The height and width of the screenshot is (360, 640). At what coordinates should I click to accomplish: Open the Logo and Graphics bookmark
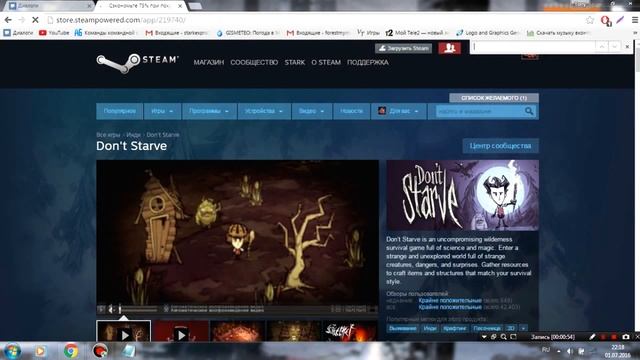[x=488, y=33]
